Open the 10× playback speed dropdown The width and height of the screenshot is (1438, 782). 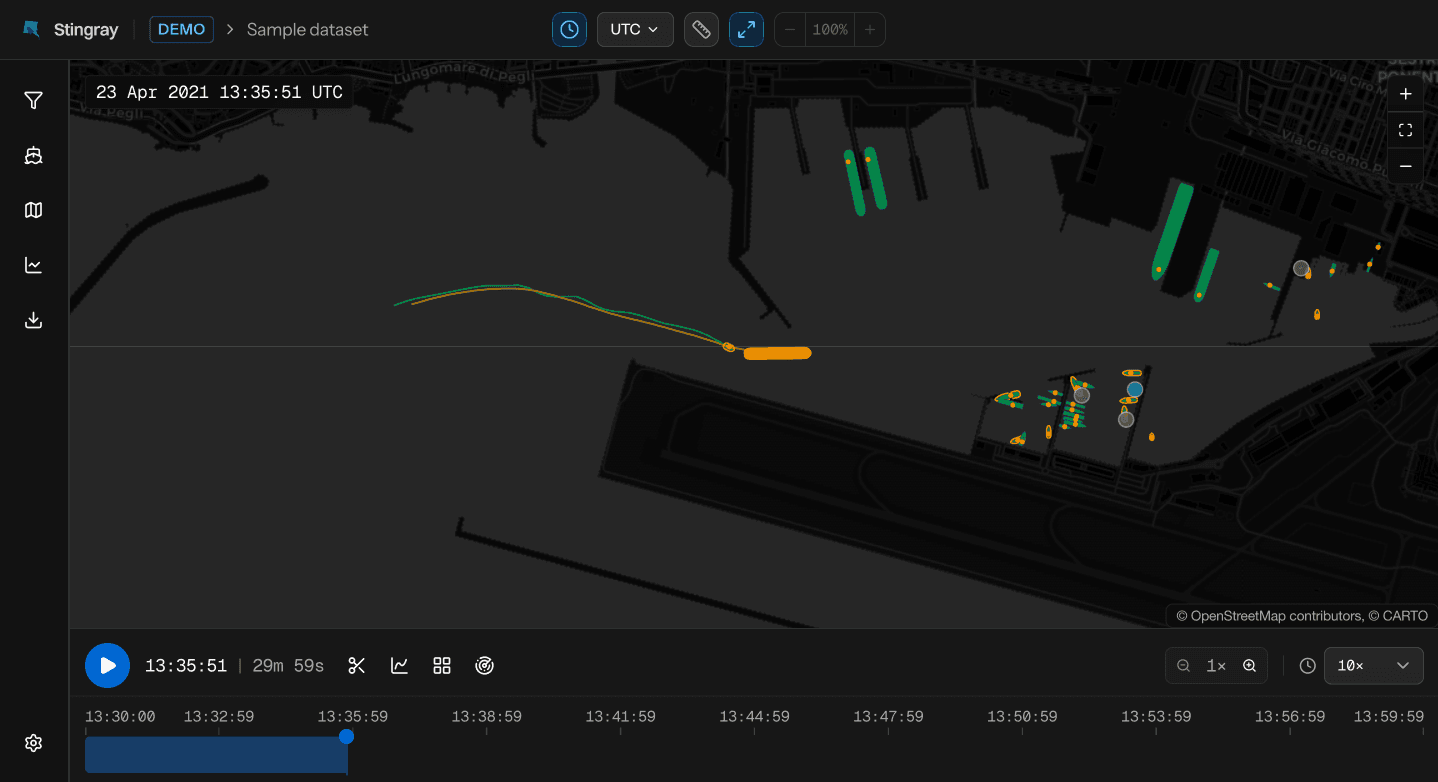tap(1373, 665)
